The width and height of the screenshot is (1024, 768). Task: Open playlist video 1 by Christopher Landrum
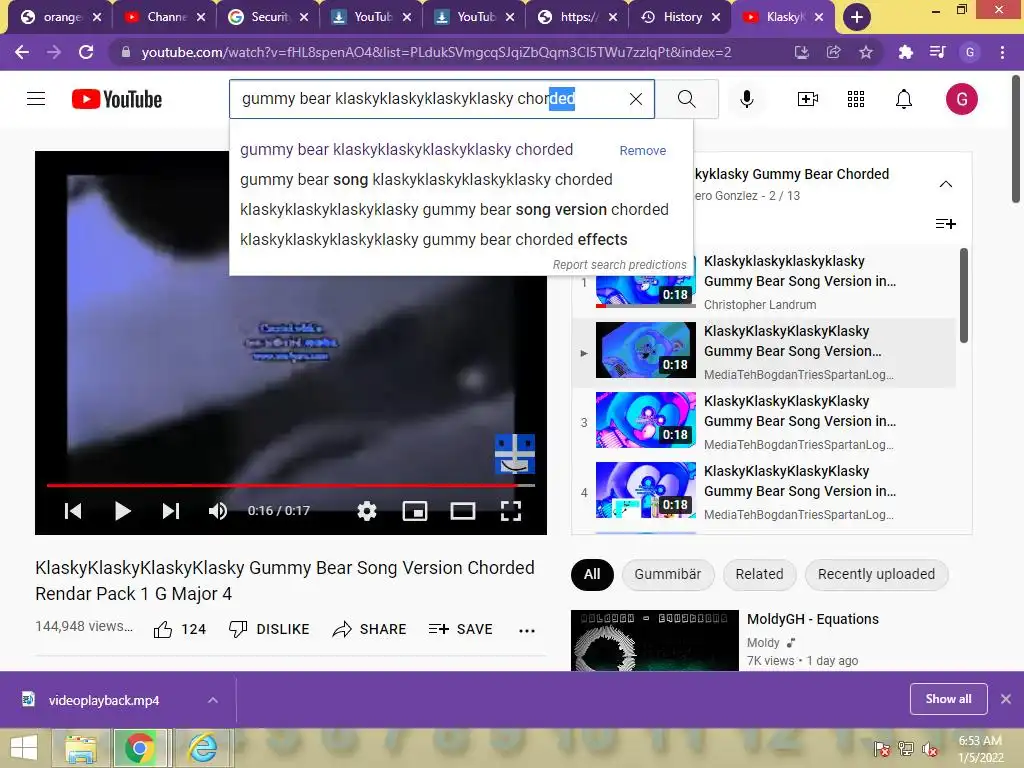pyautogui.click(x=764, y=283)
